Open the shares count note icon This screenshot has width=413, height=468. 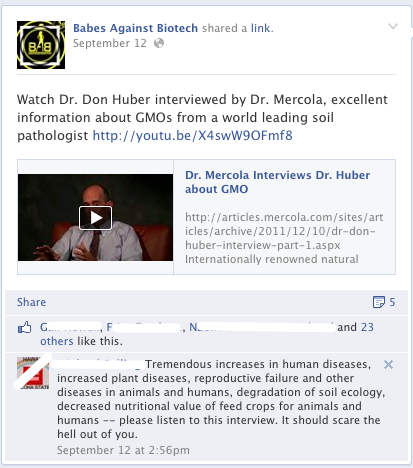[379, 302]
